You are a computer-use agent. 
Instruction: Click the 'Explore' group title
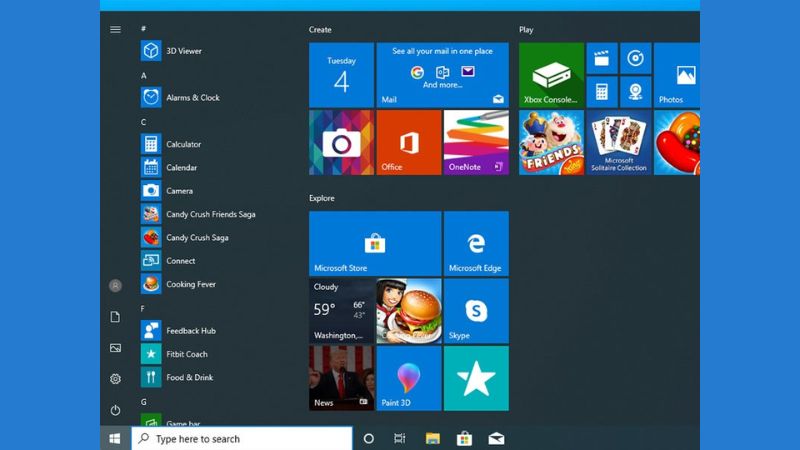[x=321, y=198]
